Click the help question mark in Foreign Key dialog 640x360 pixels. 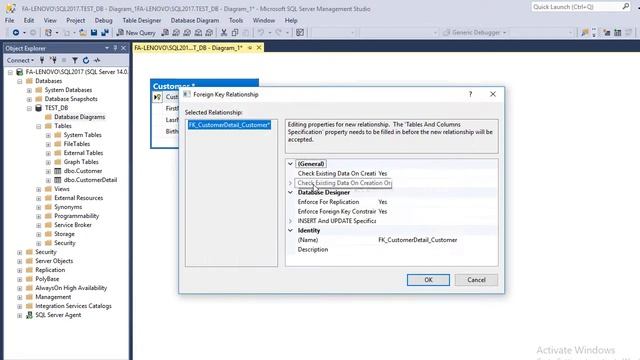(470, 94)
